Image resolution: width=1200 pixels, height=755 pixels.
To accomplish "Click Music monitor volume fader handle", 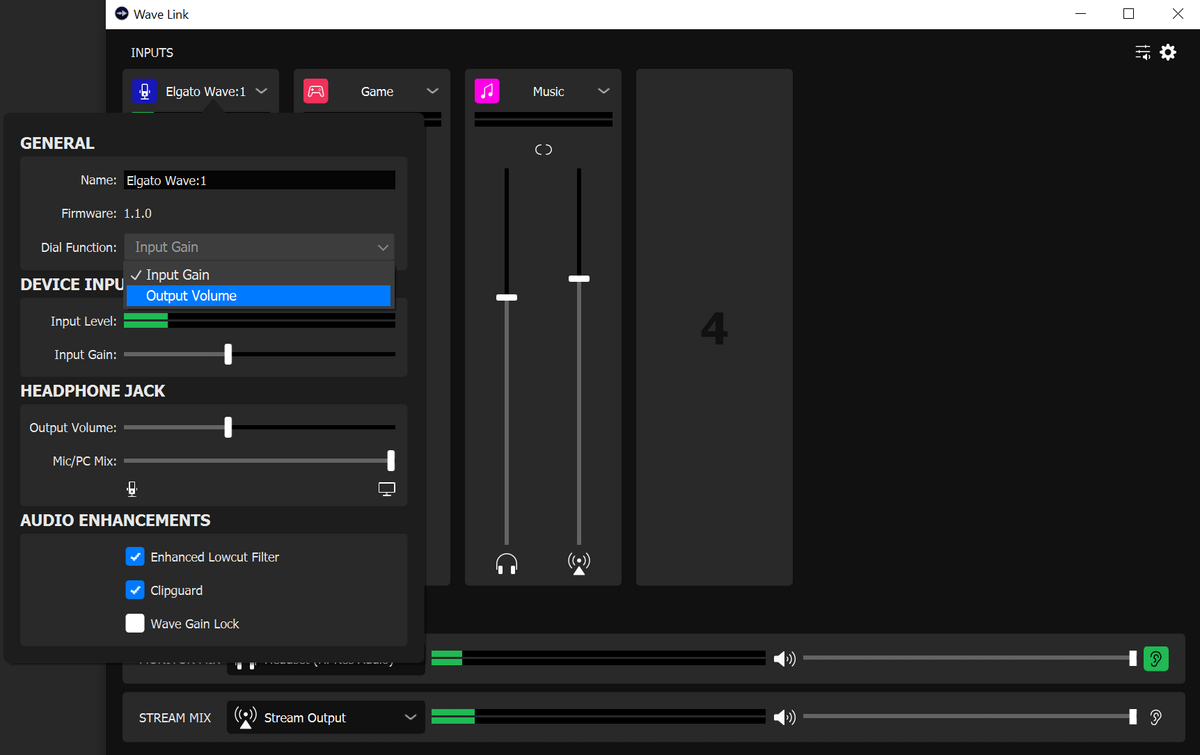I will tap(507, 298).
